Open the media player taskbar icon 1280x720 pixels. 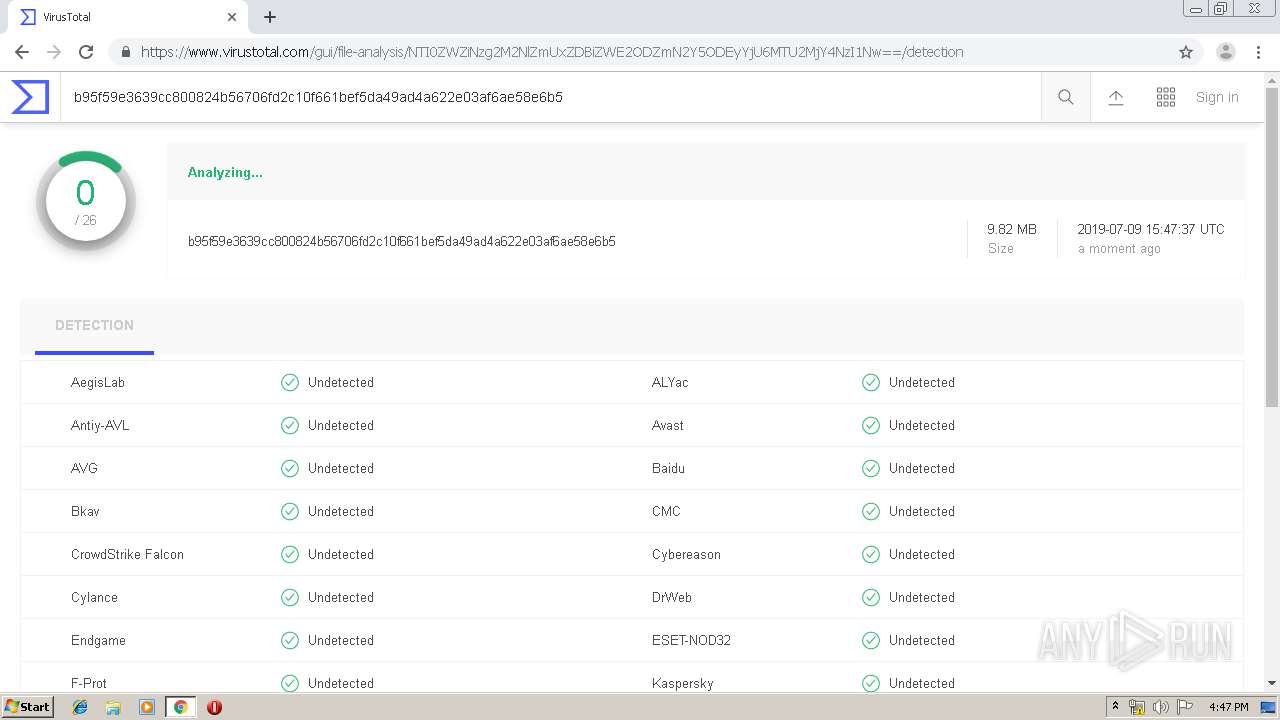147,707
